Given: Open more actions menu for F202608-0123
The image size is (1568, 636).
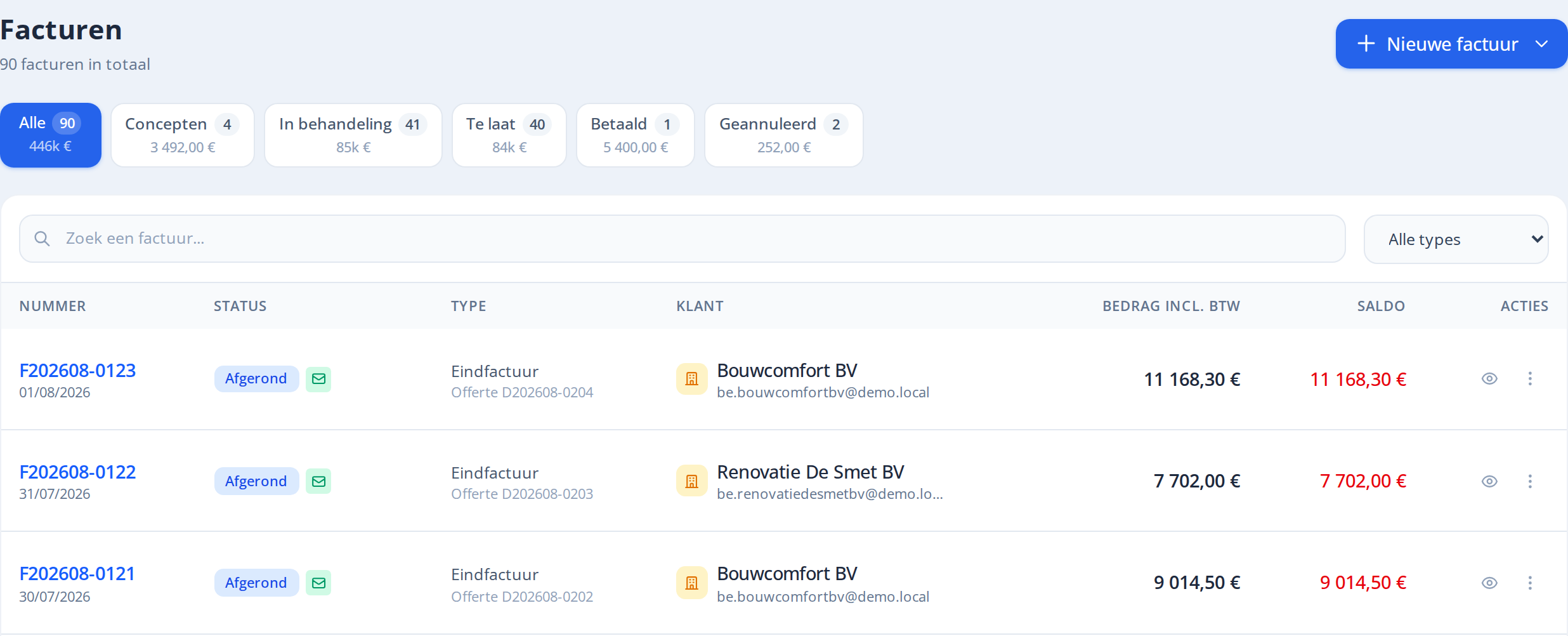Looking at the screenshot, I should [1530, 379].
